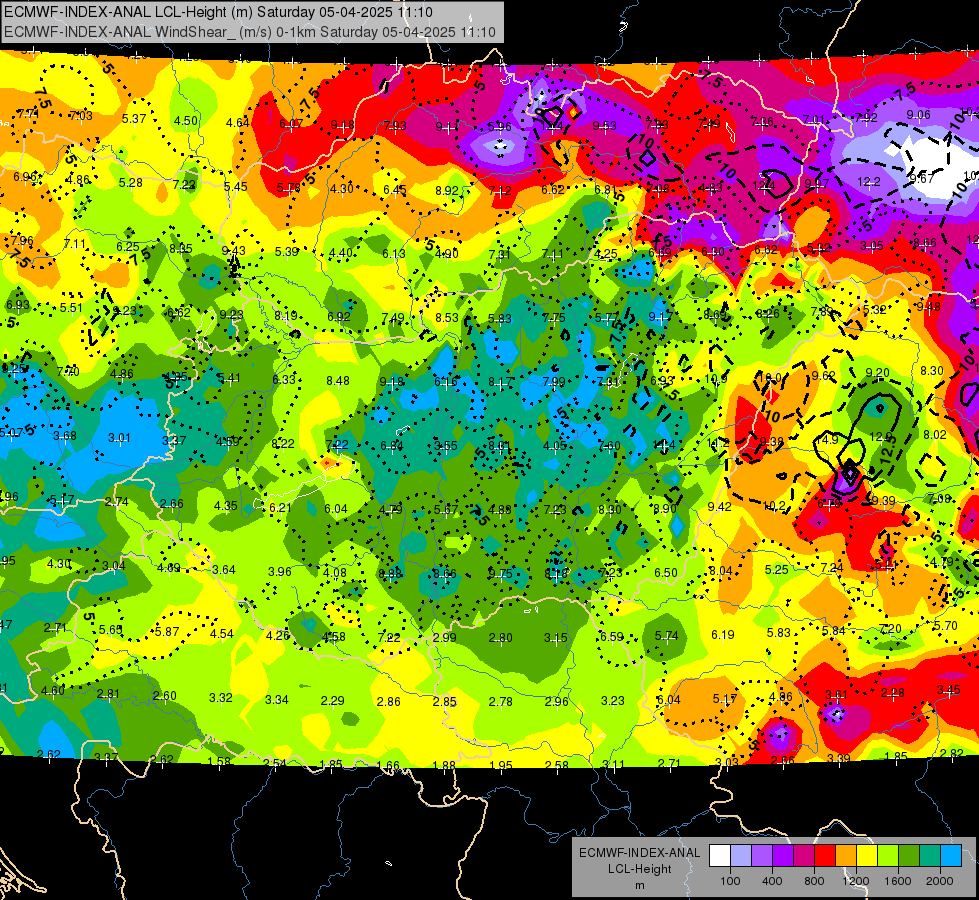Viewport: 979px width, 900px height.
Task: Click the grid value '3.34'
Action: pos(277,700)
